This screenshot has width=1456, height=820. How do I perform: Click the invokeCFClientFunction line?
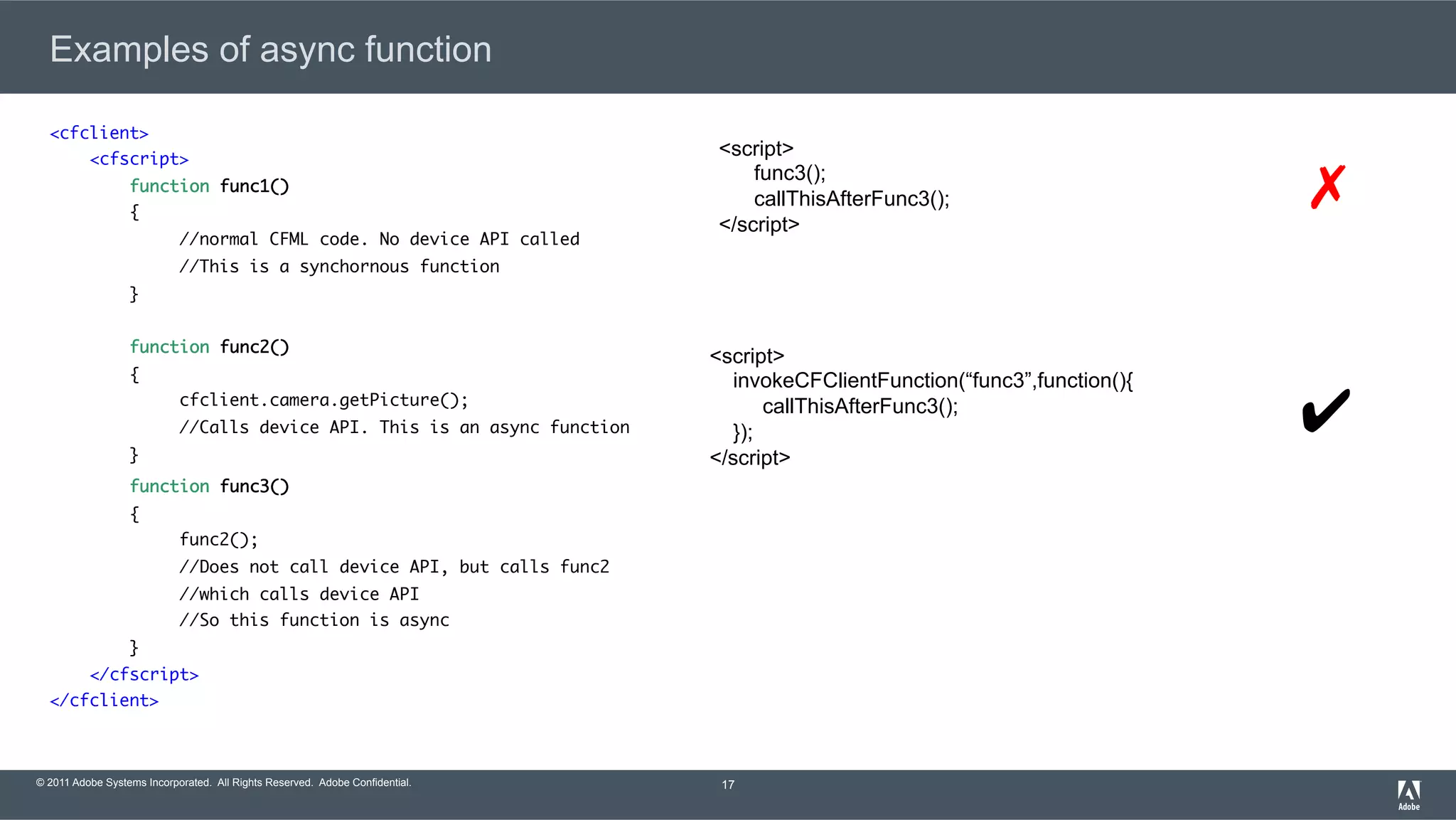coord(933,380)
